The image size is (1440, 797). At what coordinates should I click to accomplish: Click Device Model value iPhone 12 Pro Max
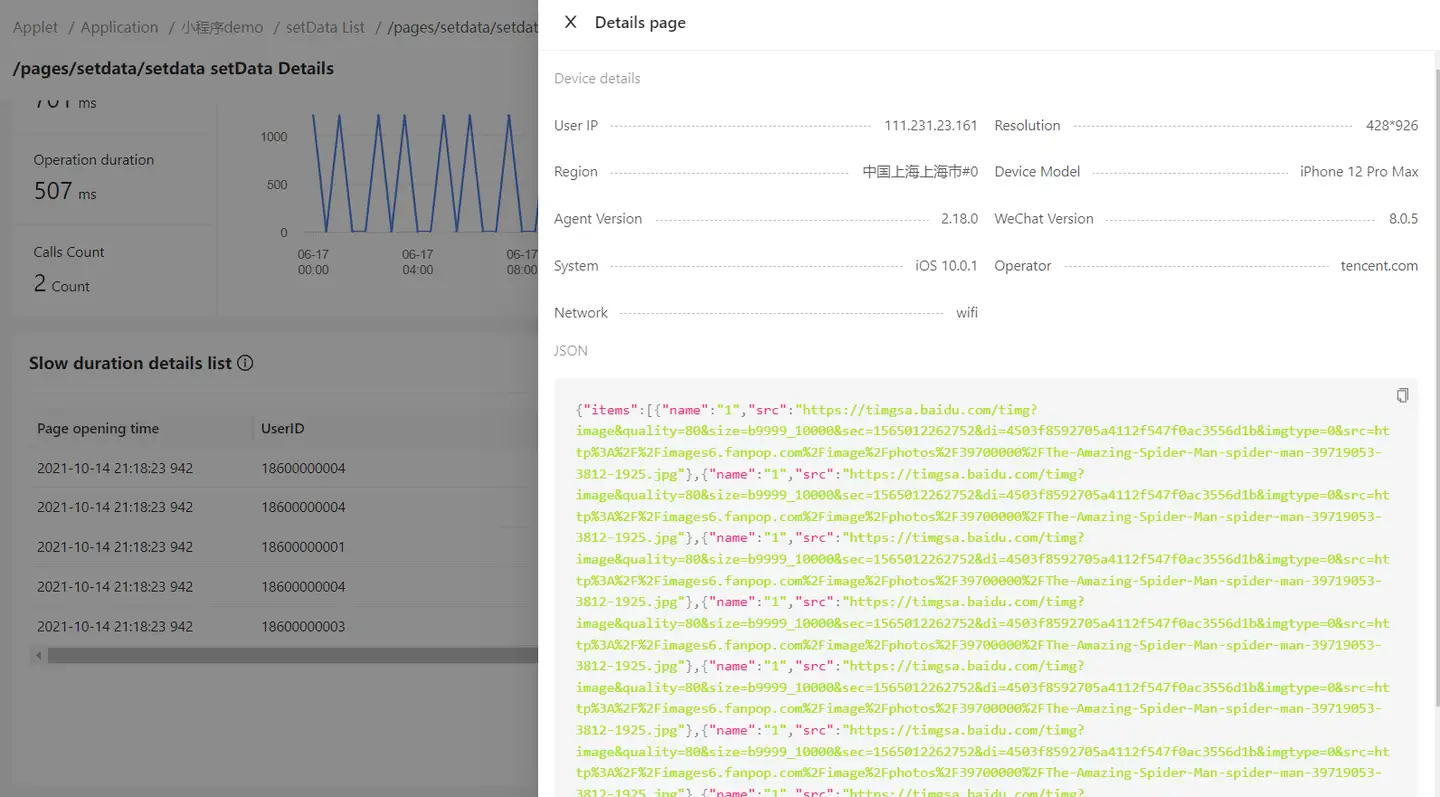(x=1359, y=172)
